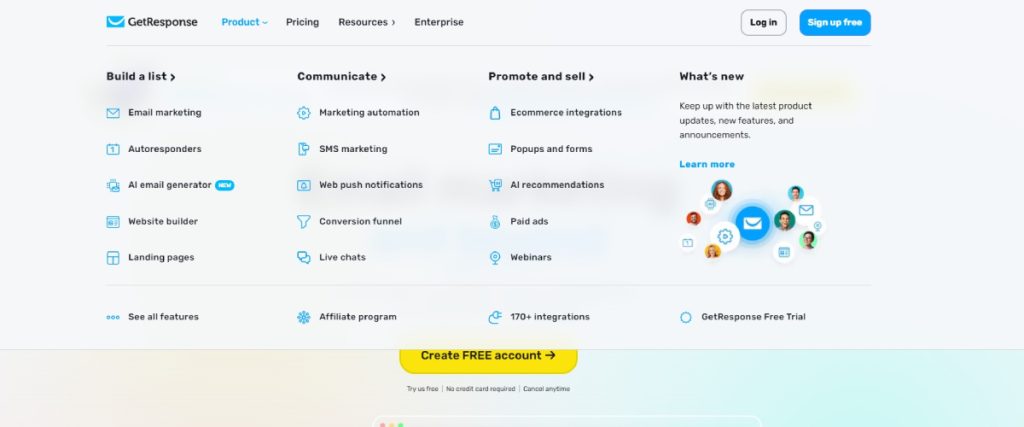1024x427 pixels.
Task: Click the Email marketing envelope icon
Action: point(113,113)
